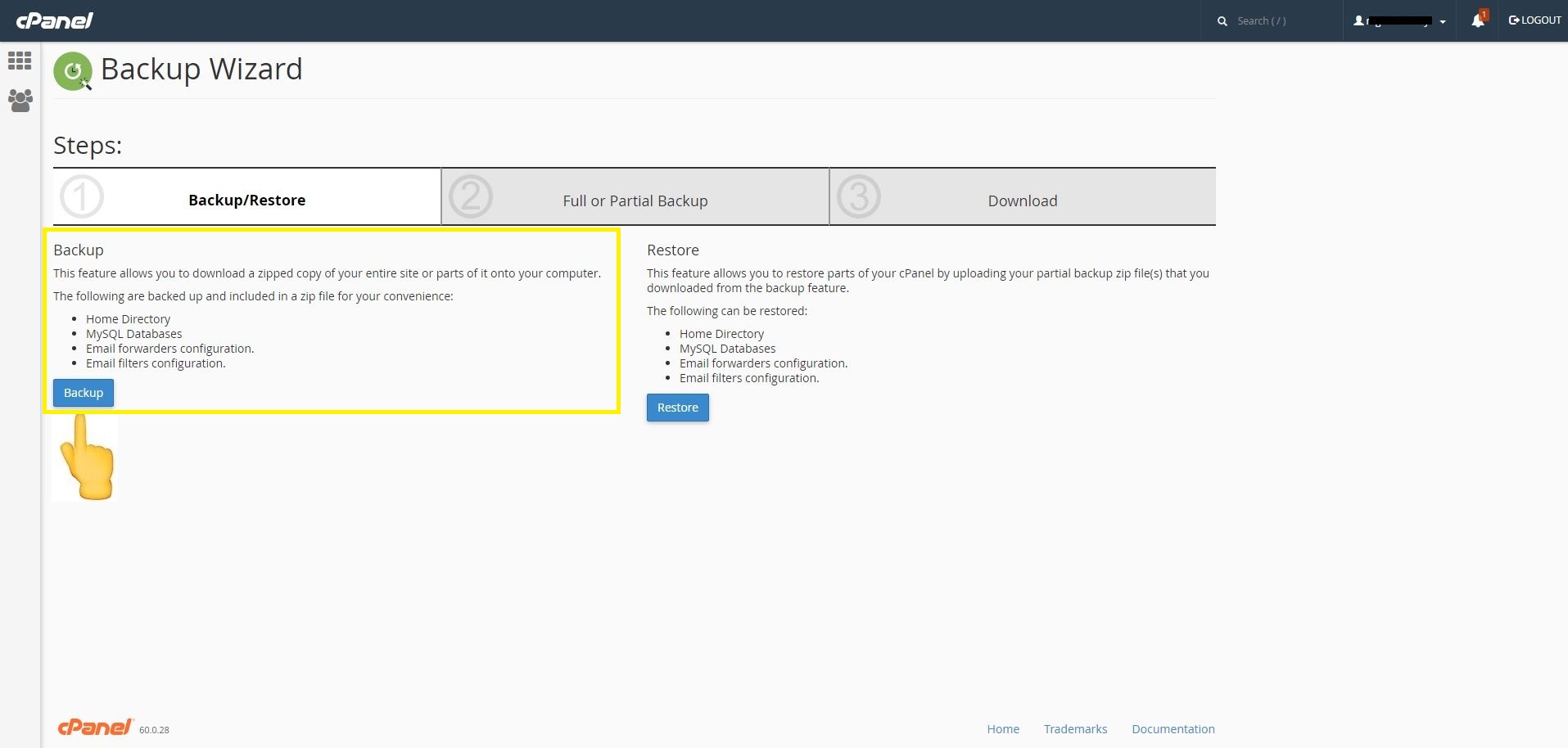Select the Backup/Restore step tab
Image resolution: width=1568 pixels, height=748 pixels.
pos(246,201)
